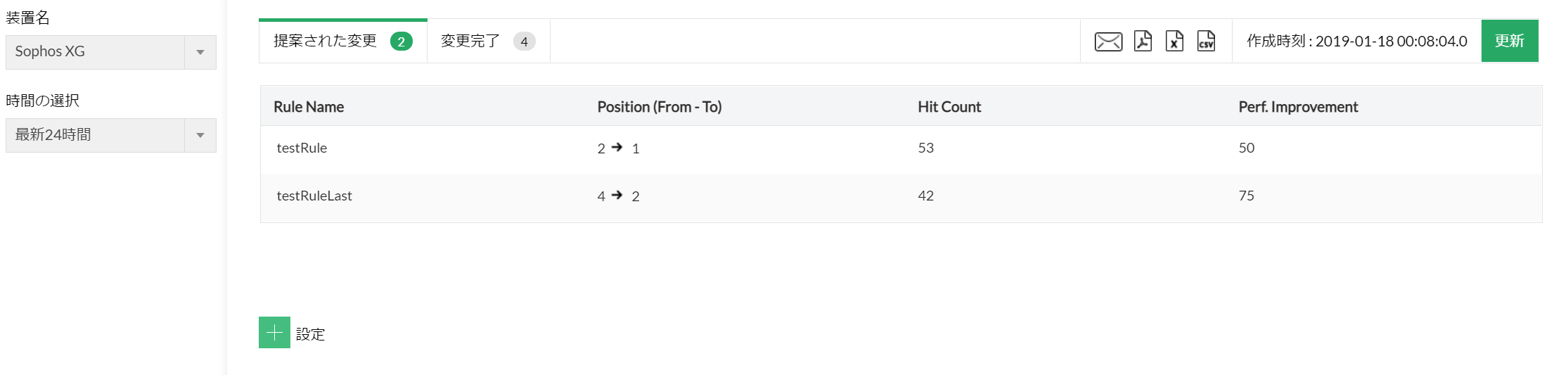
Task: Click the Perf. Improvement column header
Action: point(1297,107)
